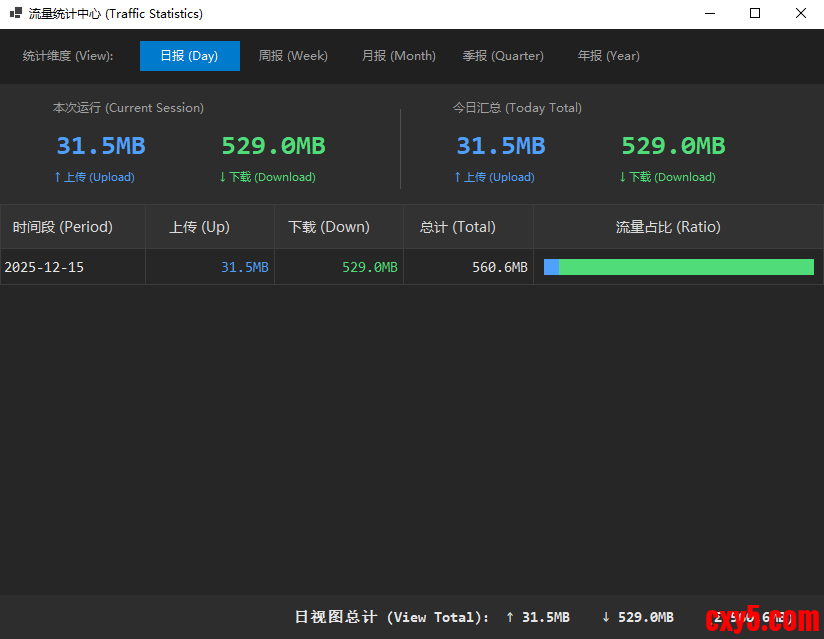Click the 560.6MB total cell in table
Screen dimensions: 824x639
point(499,267)
